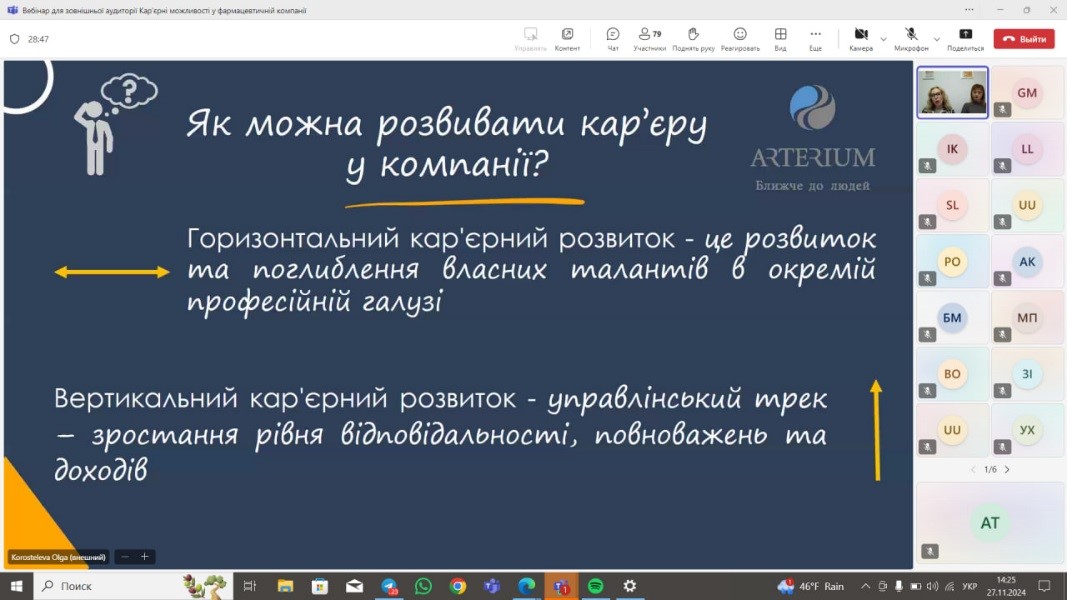This screenshot has height=600, width=1067.
Task: Go to previous participants page
Action: (x=973, y=469)
